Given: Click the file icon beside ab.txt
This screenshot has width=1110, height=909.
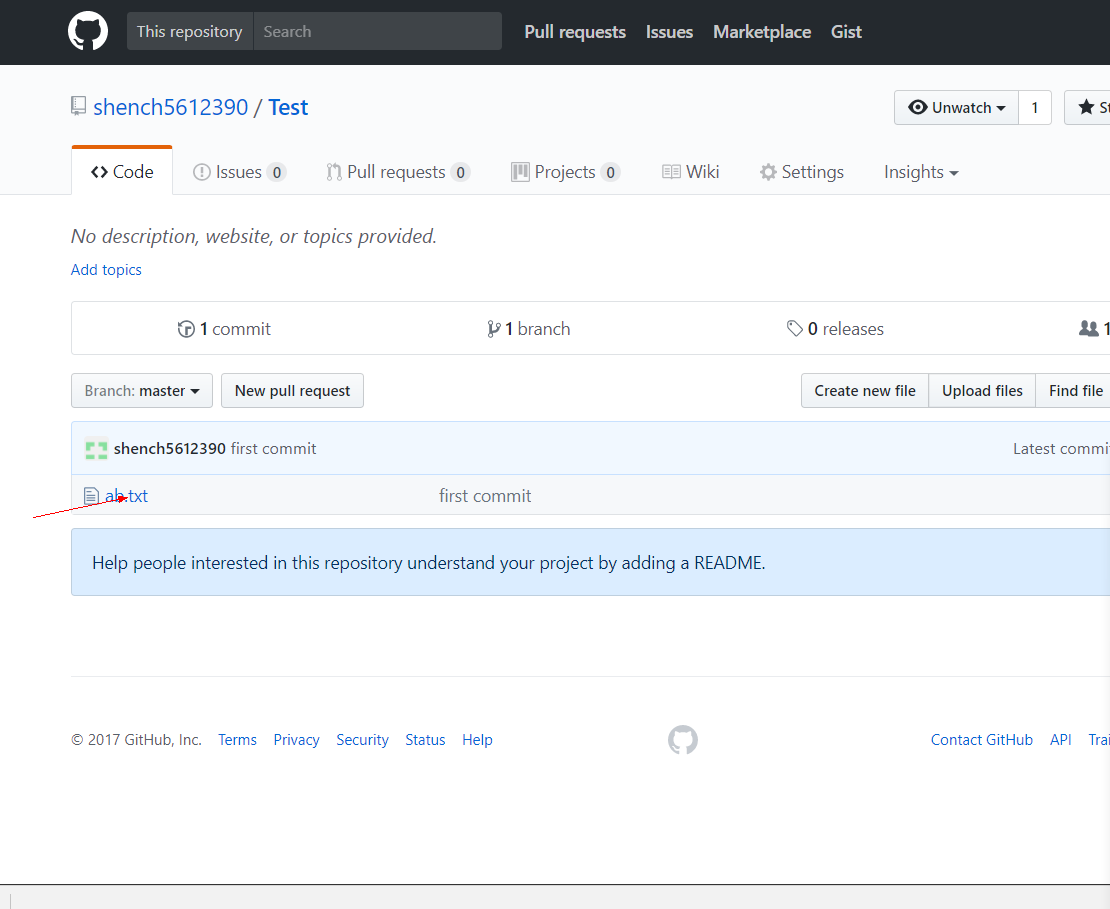Looking at the screenshot, I should click(91, 496).
